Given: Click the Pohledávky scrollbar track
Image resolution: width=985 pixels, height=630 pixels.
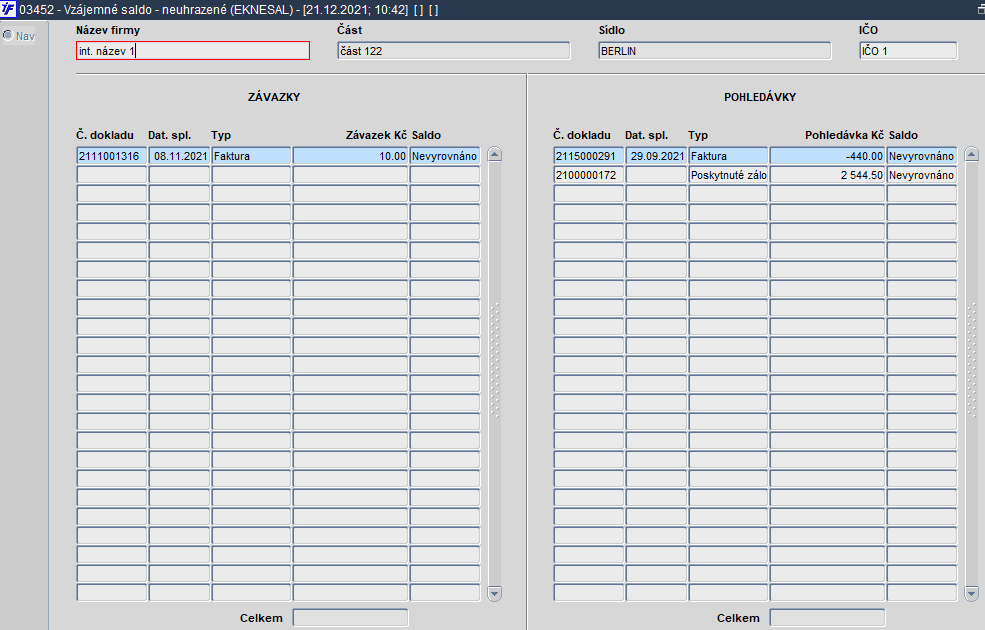Looking at the screenshot, I should pos(971,373).
